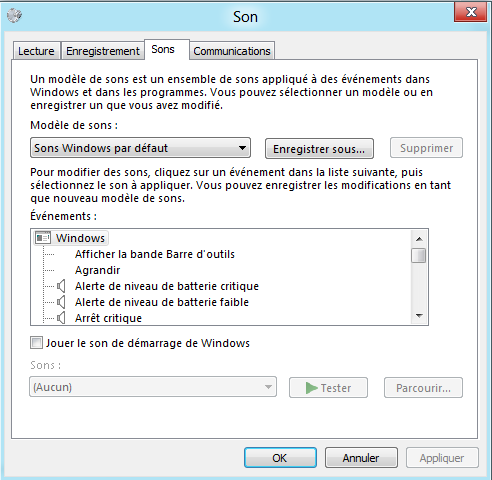The image size is (492, 480).
Task: Click the speaker icon beside Alerte de niveau de batterie faible
Action: (x=61, y=302)
